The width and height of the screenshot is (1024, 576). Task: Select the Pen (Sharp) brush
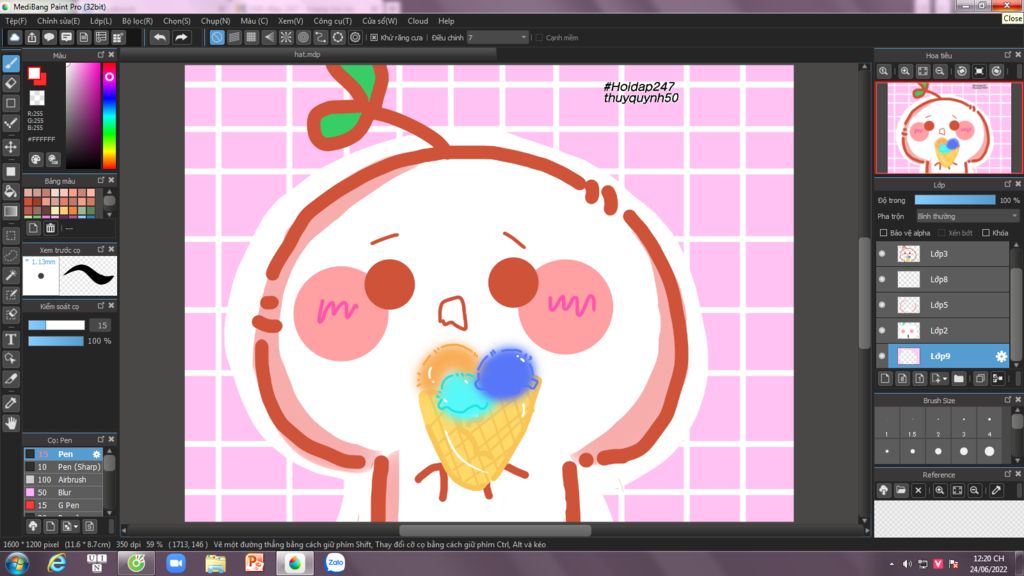63,467
